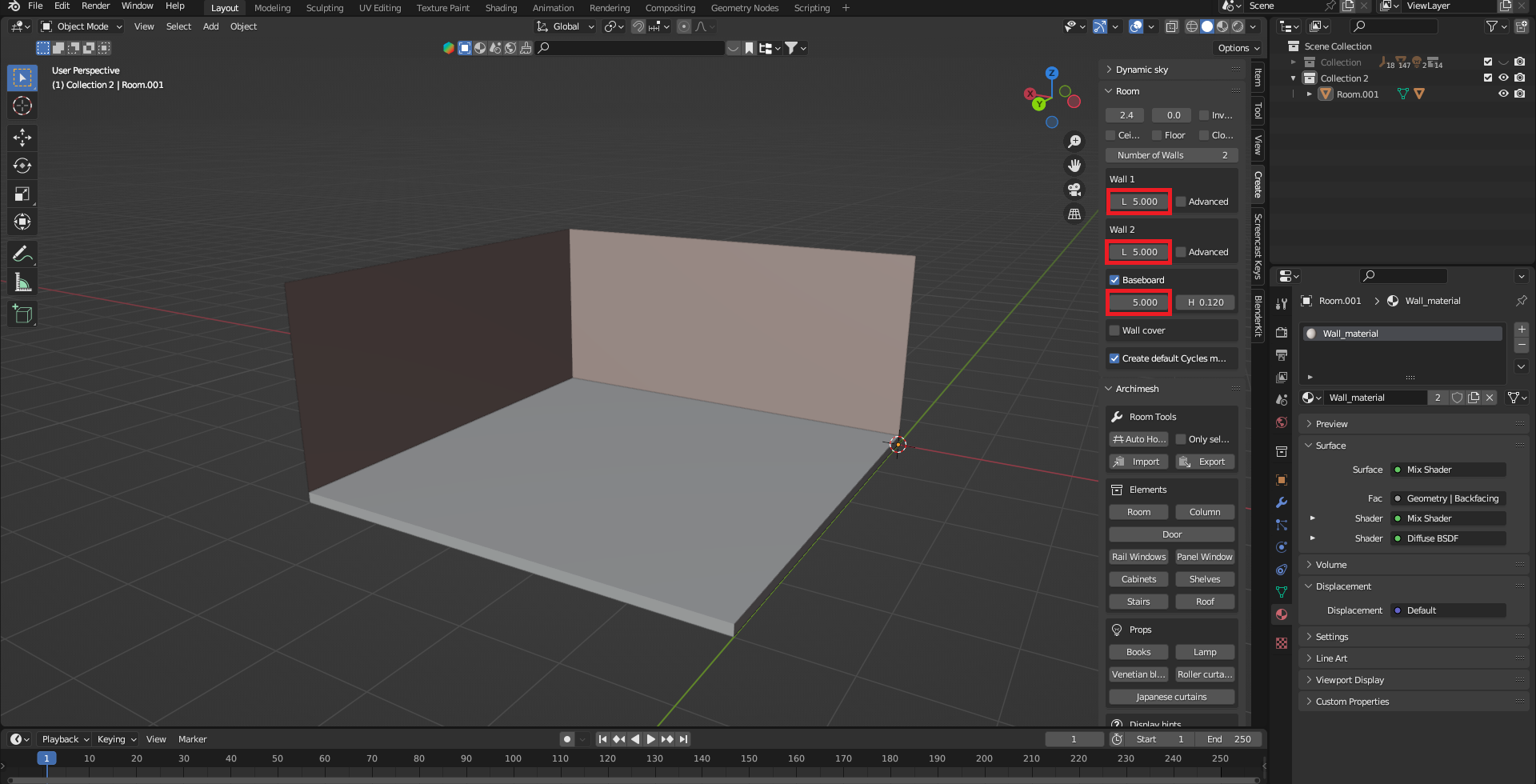Click the Door button
The image size is (1536, 784).
pos(1172,534)
